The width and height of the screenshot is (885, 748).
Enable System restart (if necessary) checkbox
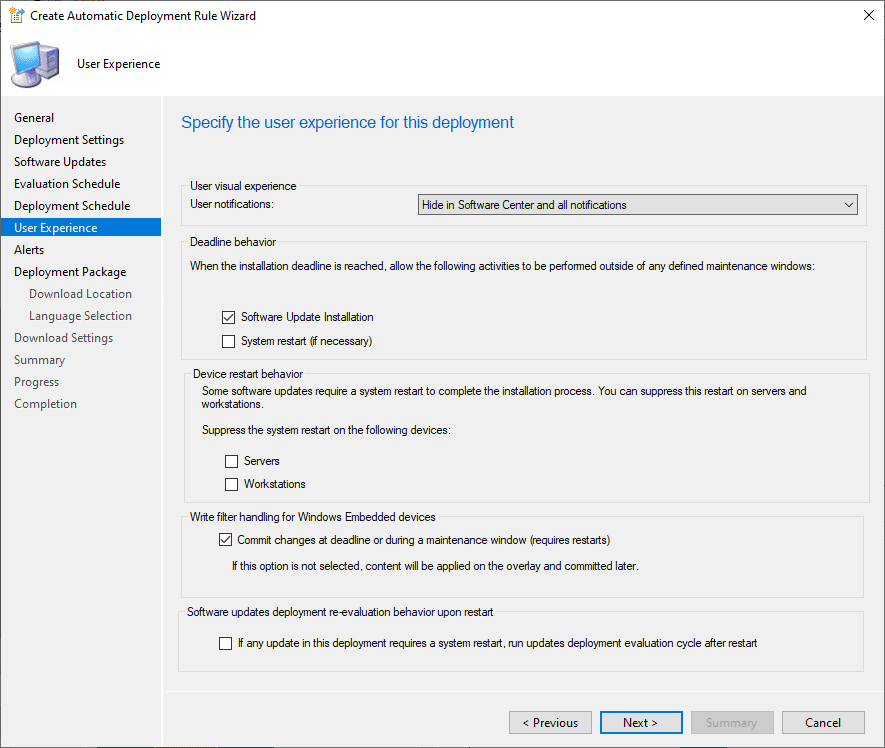click(x=230, y=341)
